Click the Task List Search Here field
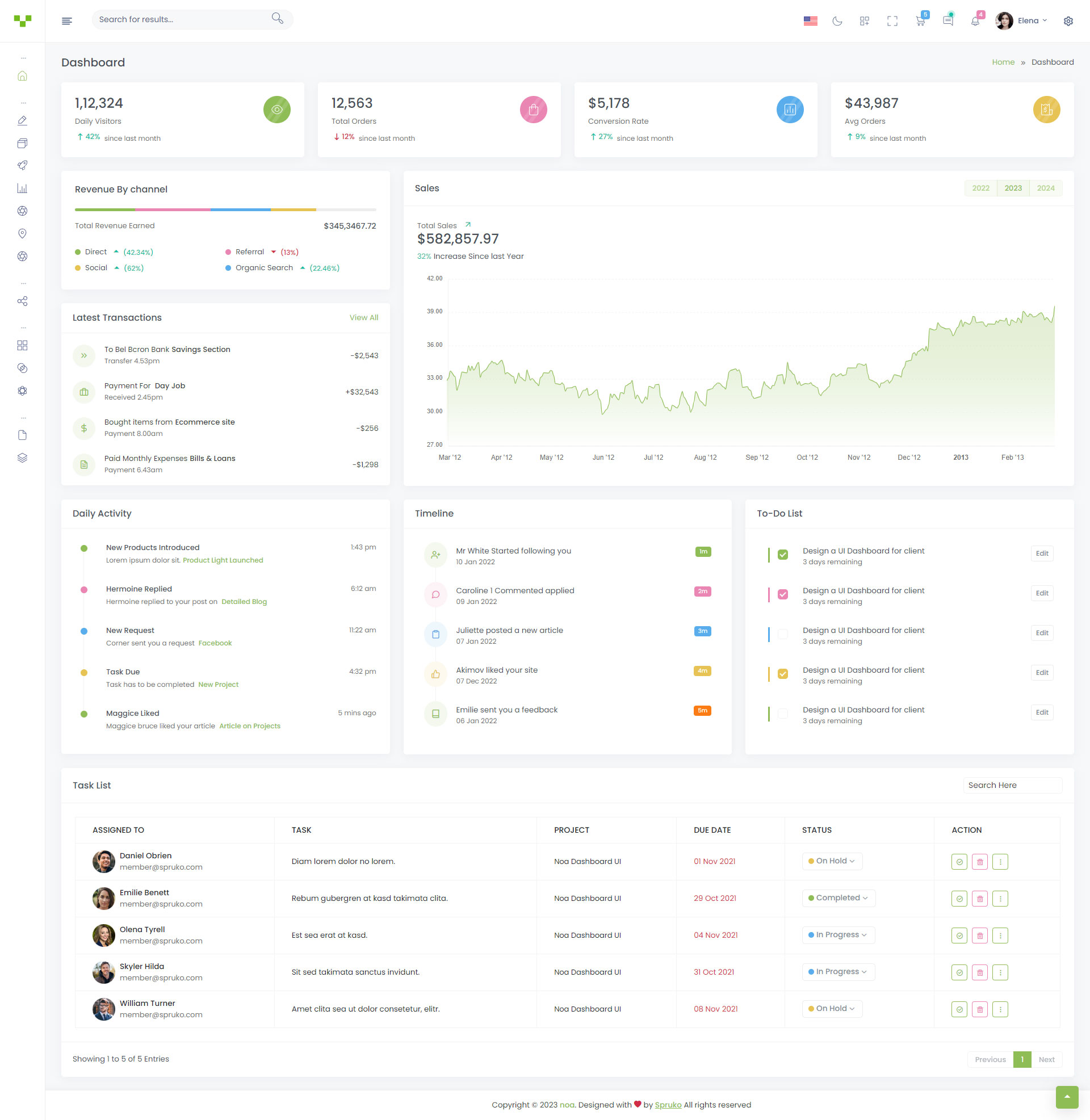 (x=1012, y=785)
